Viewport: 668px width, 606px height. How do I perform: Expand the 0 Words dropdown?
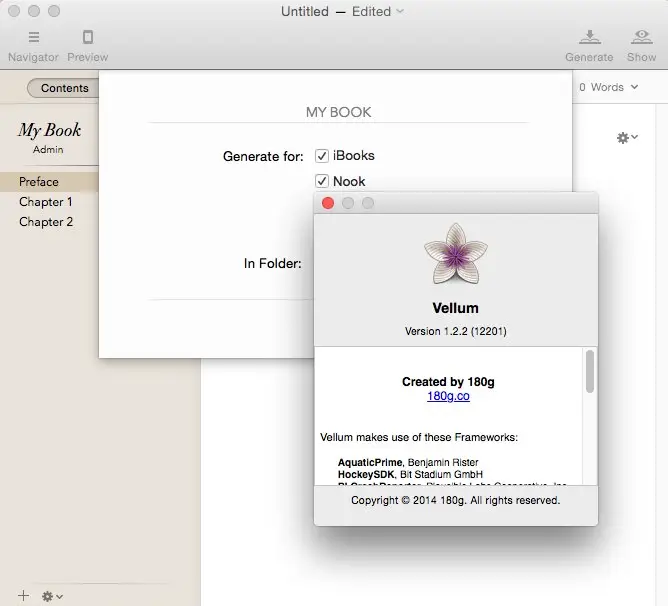(608, 87)
